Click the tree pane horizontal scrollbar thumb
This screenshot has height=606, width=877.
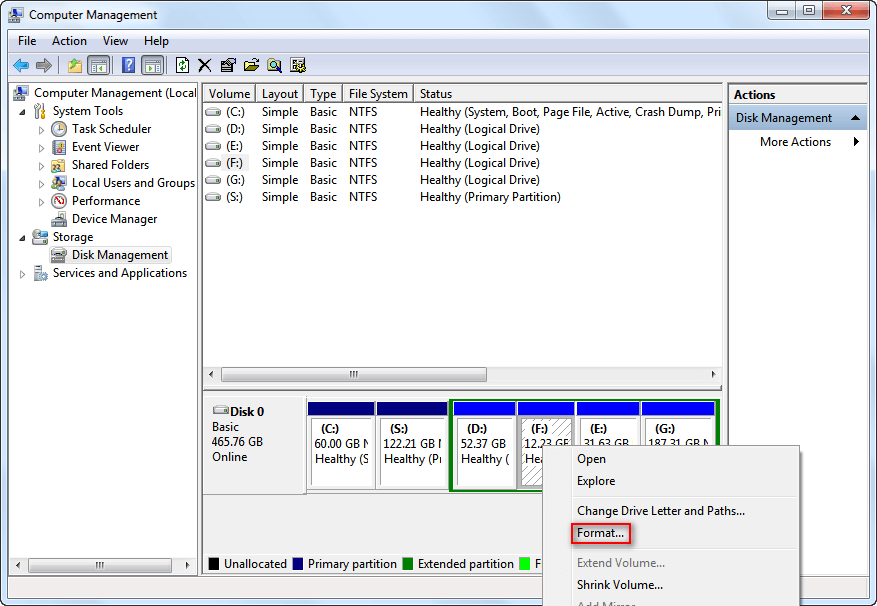click(x=100, y=565)
